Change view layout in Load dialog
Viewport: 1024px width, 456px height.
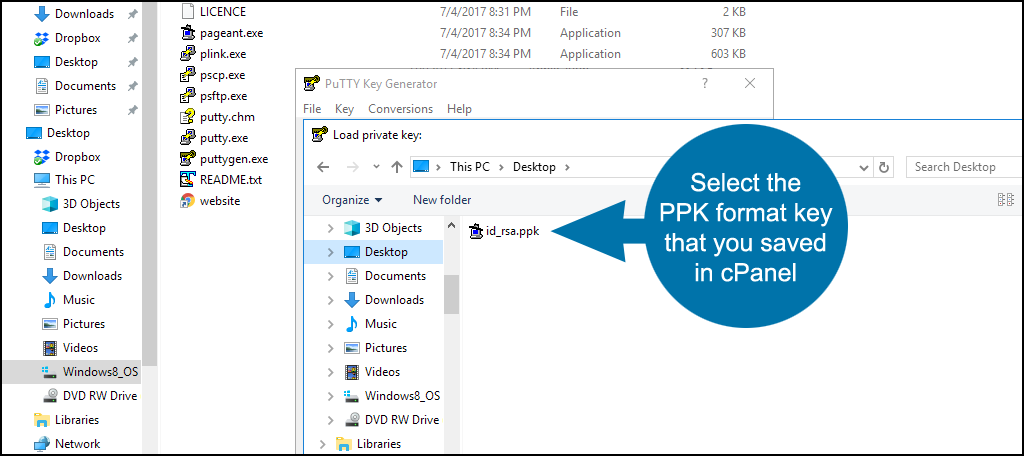(x=1006, y=200)
